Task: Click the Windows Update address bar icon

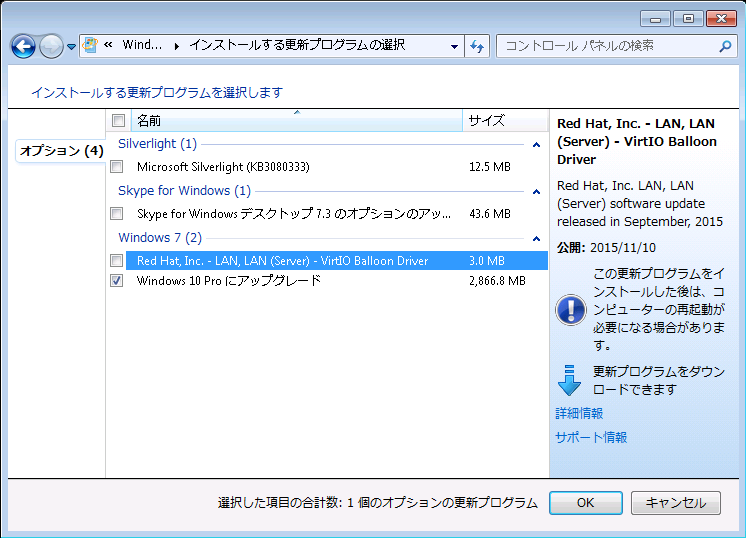Action: 89,45
